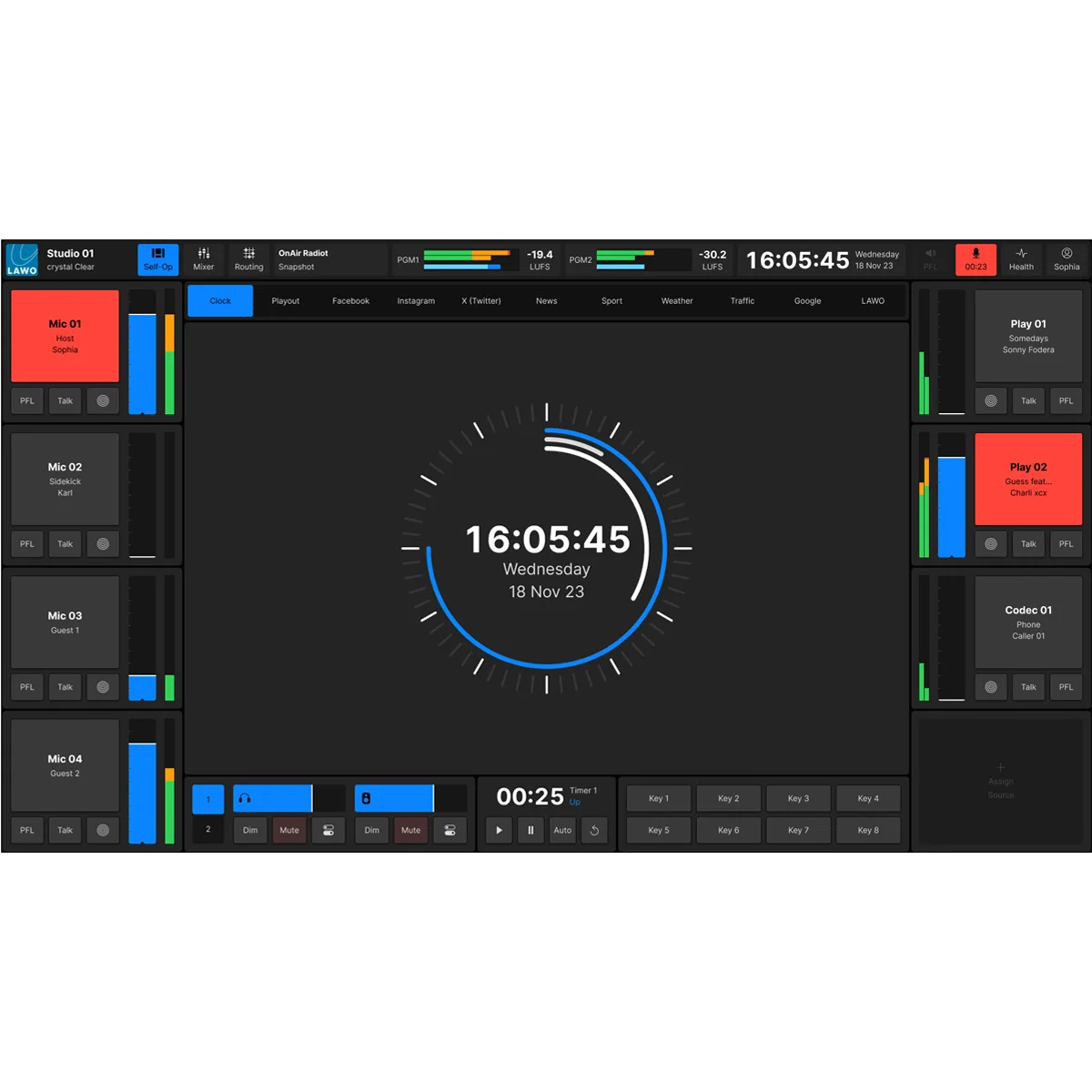Viewport: 1092px width, 1092px height.
Task: Click the red microphone on-air timer
Action: point(976,259)
